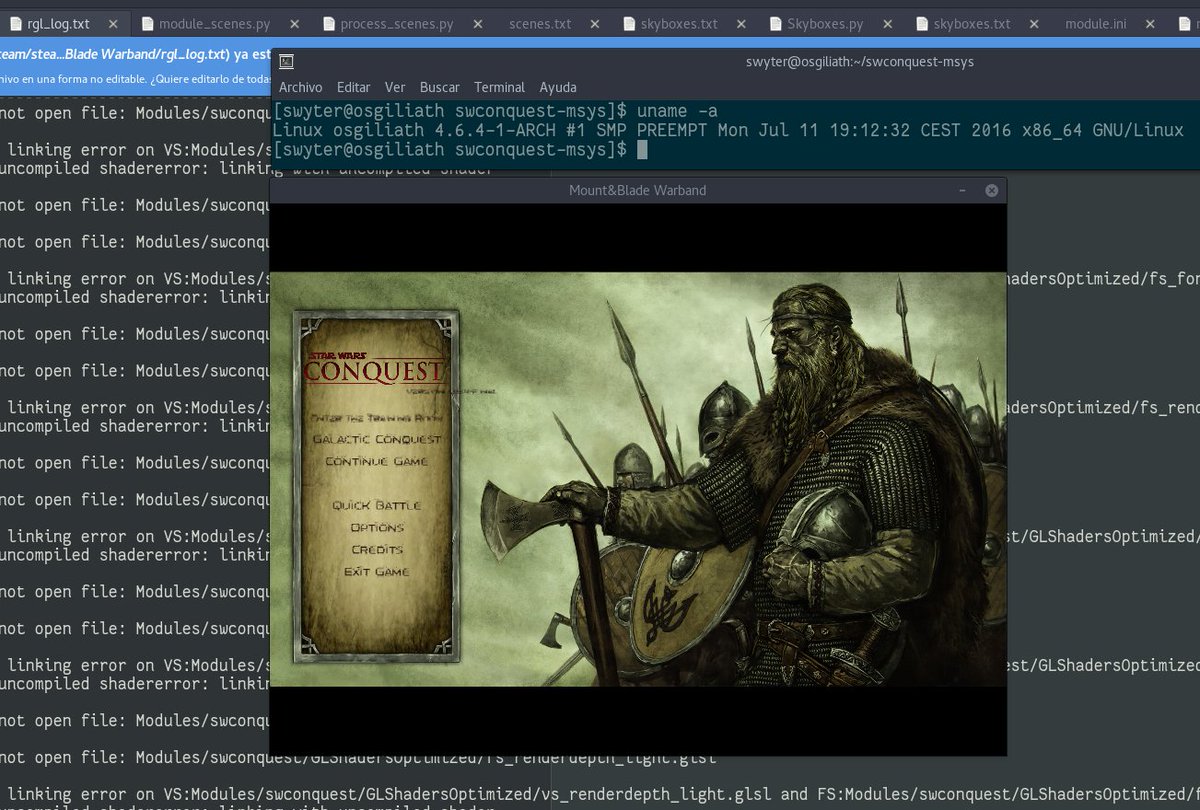Open the Terminal menu in the terminal window
Viewport: 1200px width, 810px height.
(x=500, y=87)
